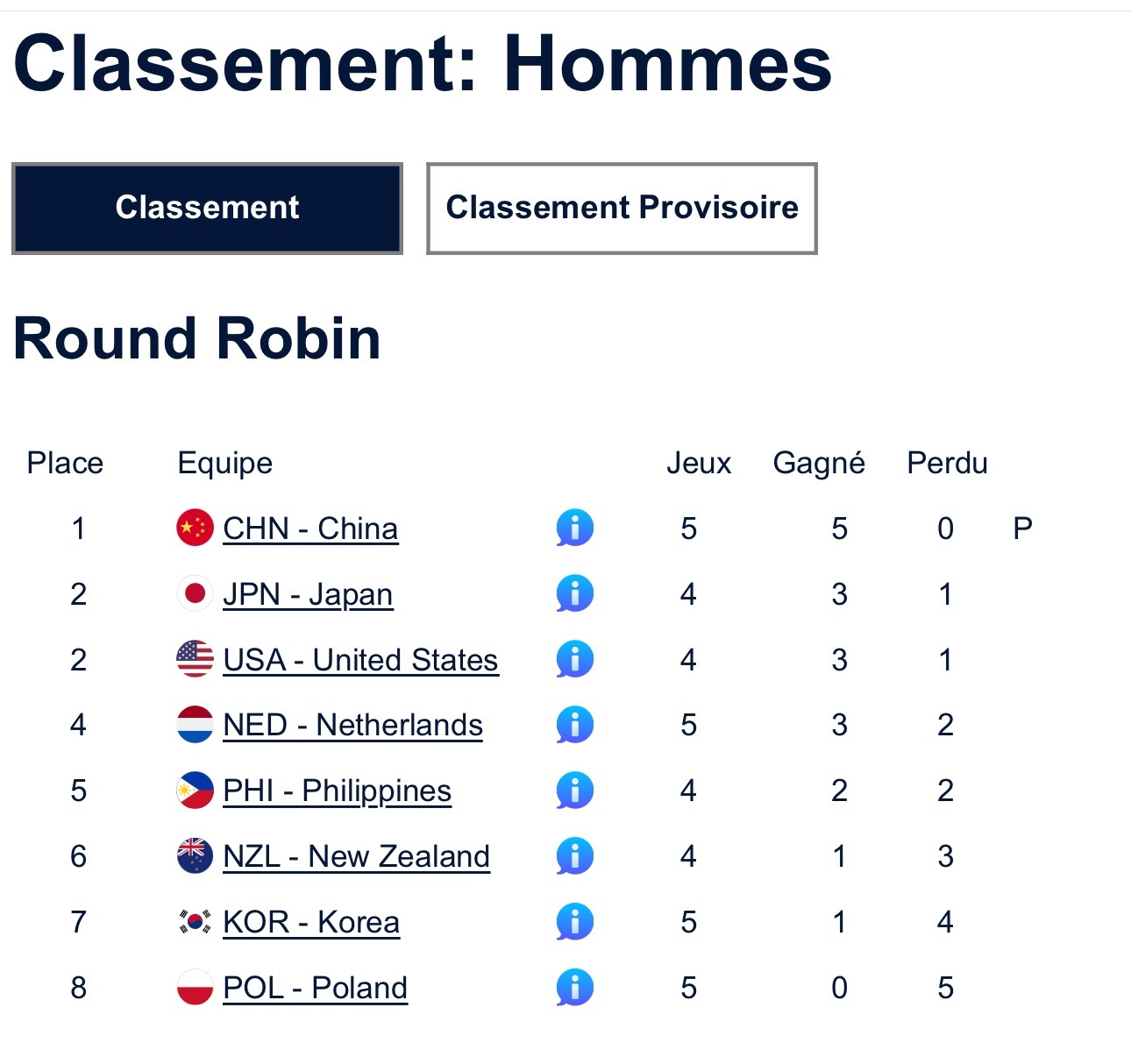This screenshot has width=1131, height=1064.
Task: Follow the NED - Netherlands link
Action: (352, 725)
